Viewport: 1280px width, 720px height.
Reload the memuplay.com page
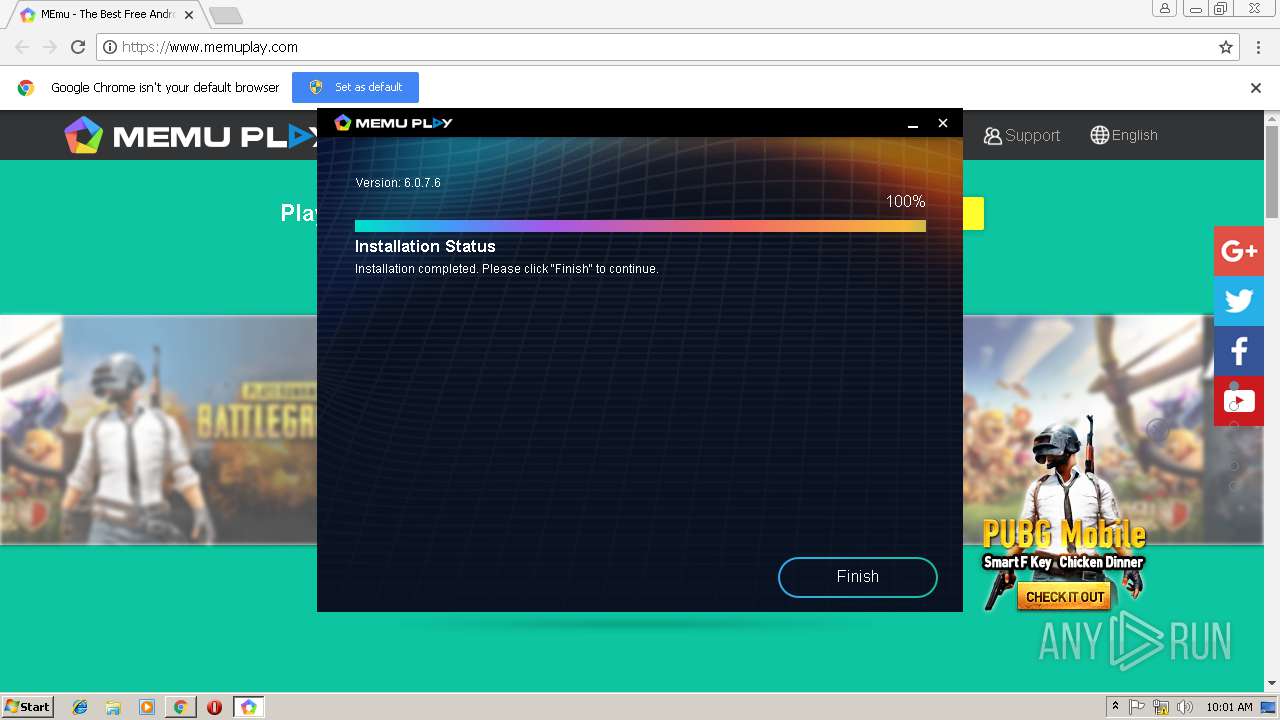(x=78, y=47)
